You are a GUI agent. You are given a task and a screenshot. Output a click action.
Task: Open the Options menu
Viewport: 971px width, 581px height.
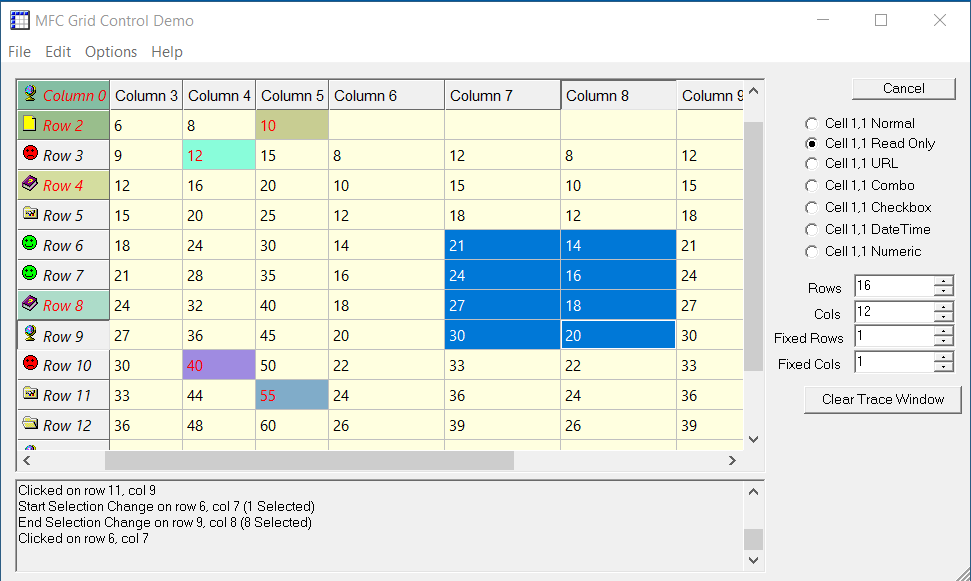click(x=111, y=52)
